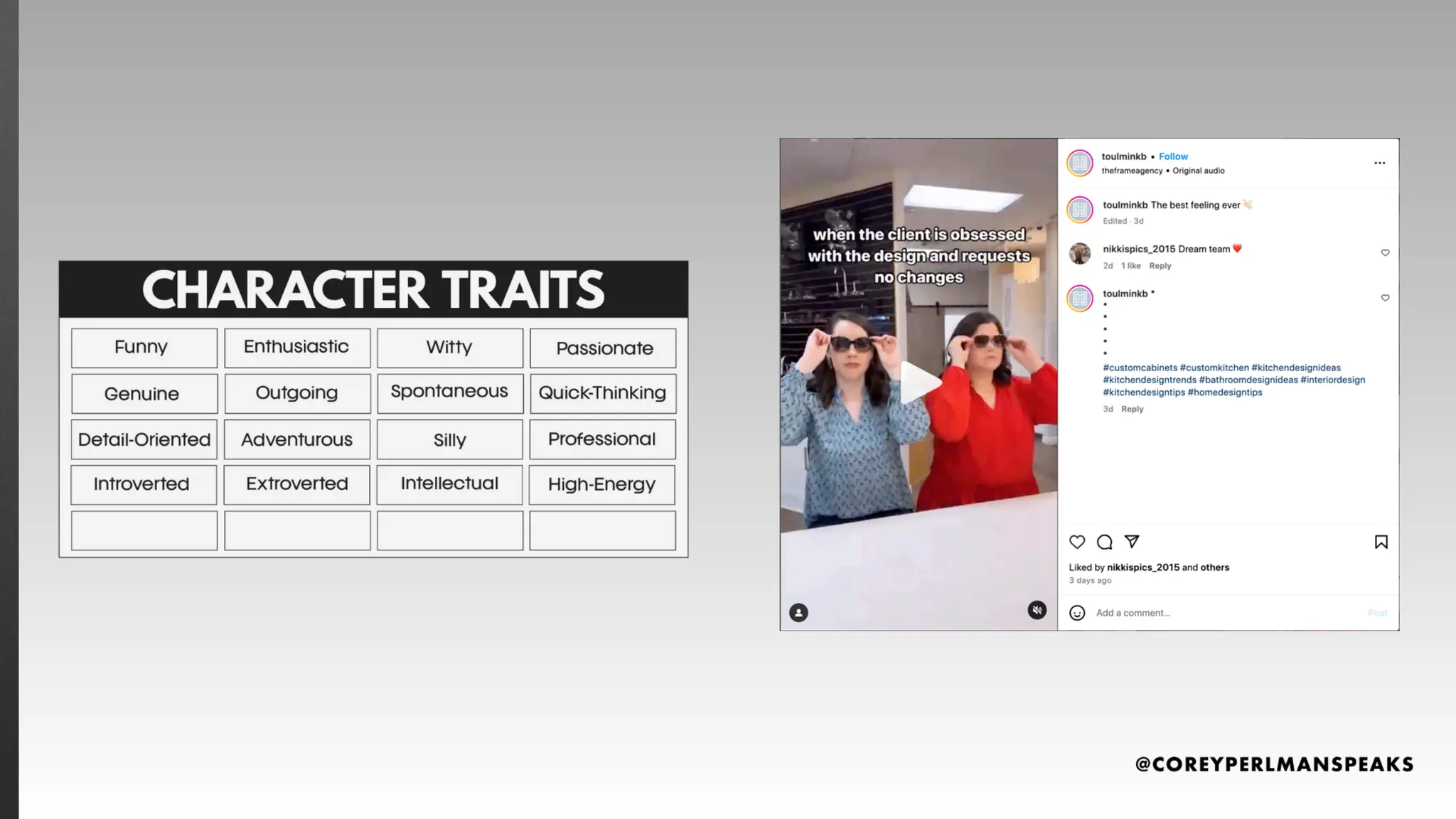Screen dimensions: 1456x819
Task: Like toulminkb hashtag comment heart
Action: tap(1385, 298)
